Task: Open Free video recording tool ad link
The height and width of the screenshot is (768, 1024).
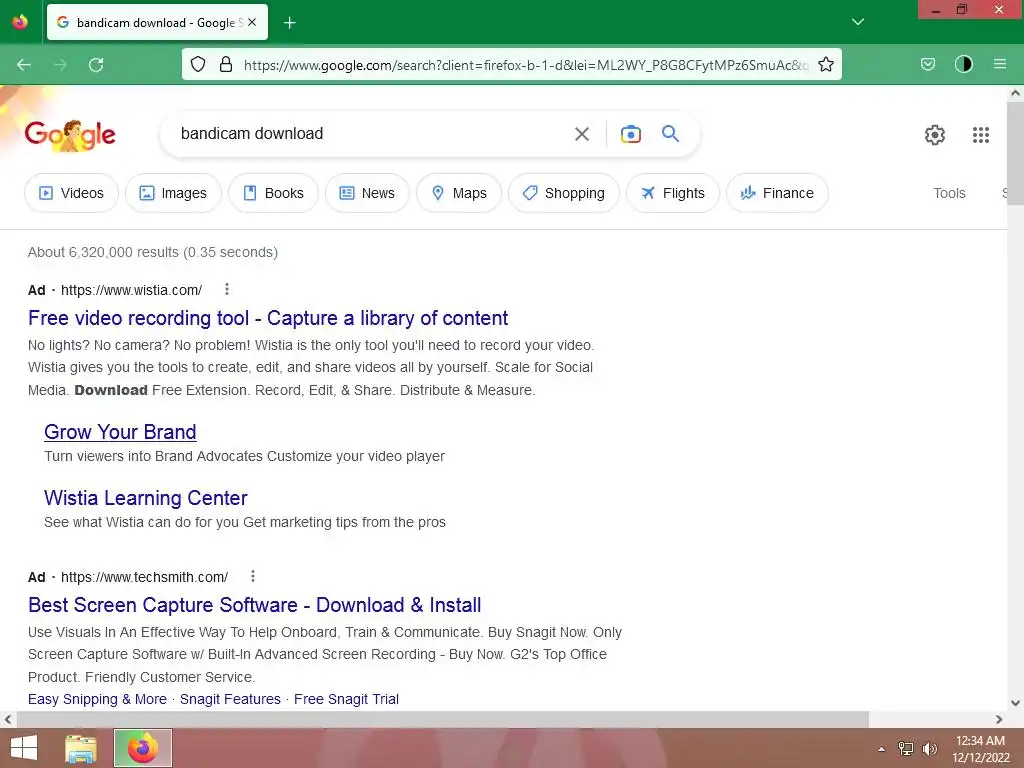Action: pyautogui.click(x=268, y=318)
